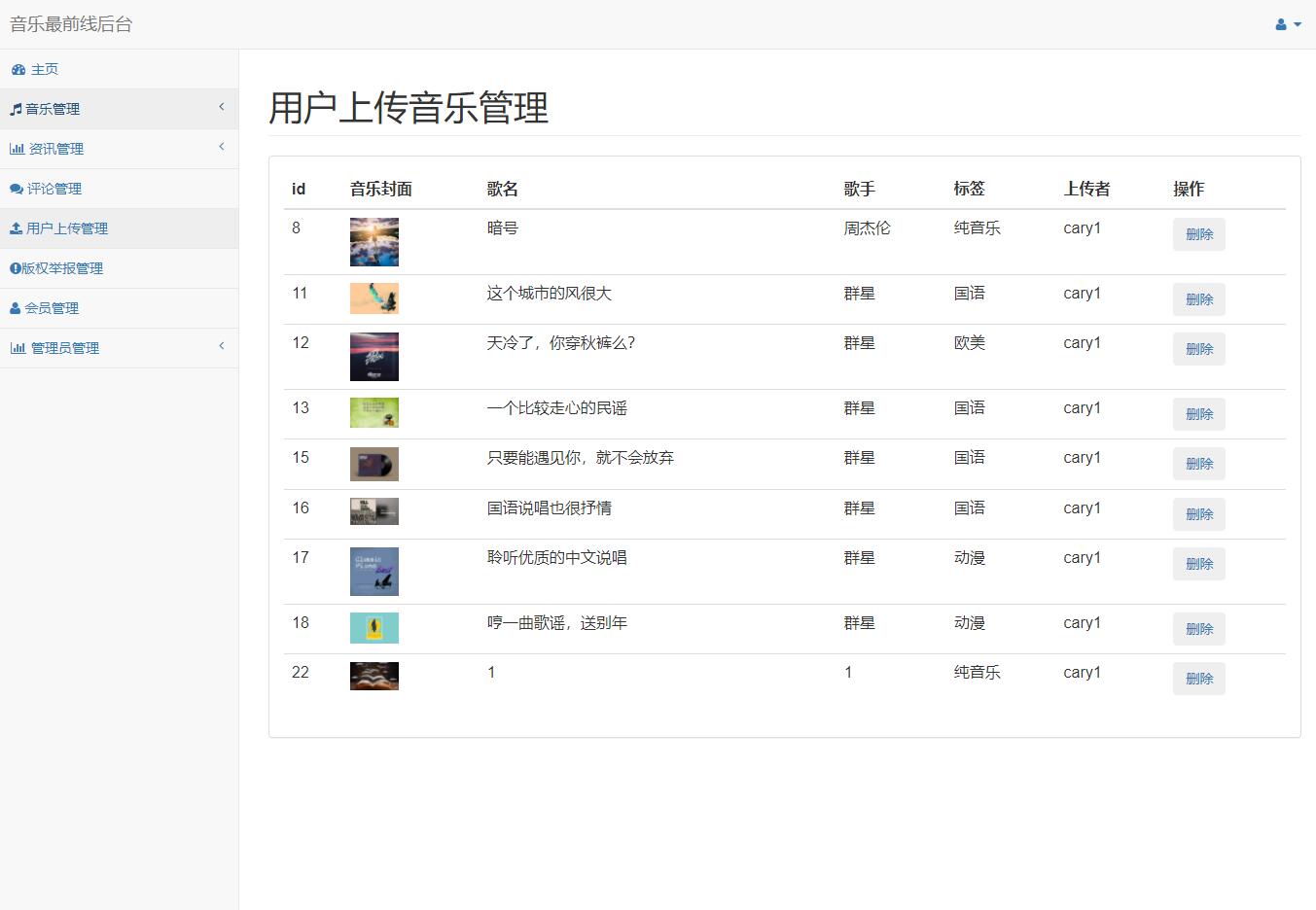Click the album cover for 一个比较走心的民谣
1316x910 pixels.
pyautogui.click(x=373, y=412)
